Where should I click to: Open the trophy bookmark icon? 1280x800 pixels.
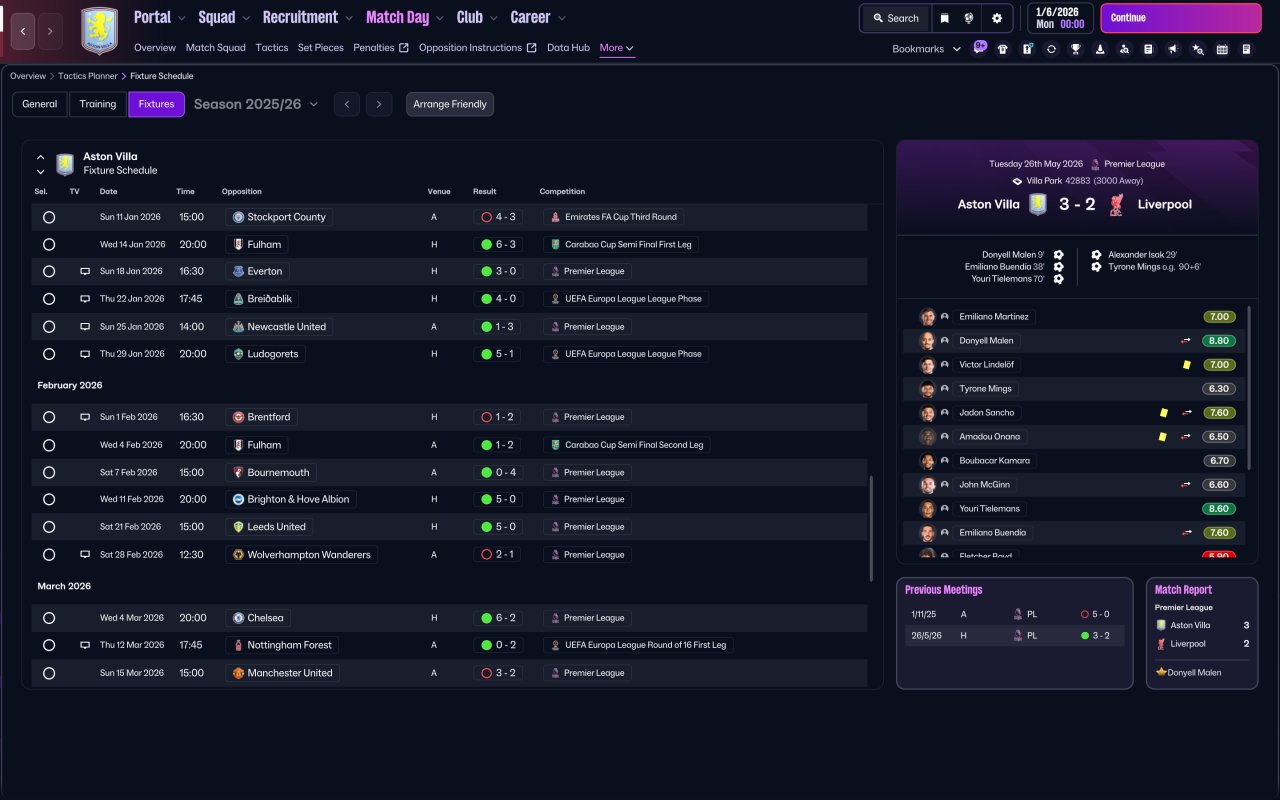(1075, 49)
